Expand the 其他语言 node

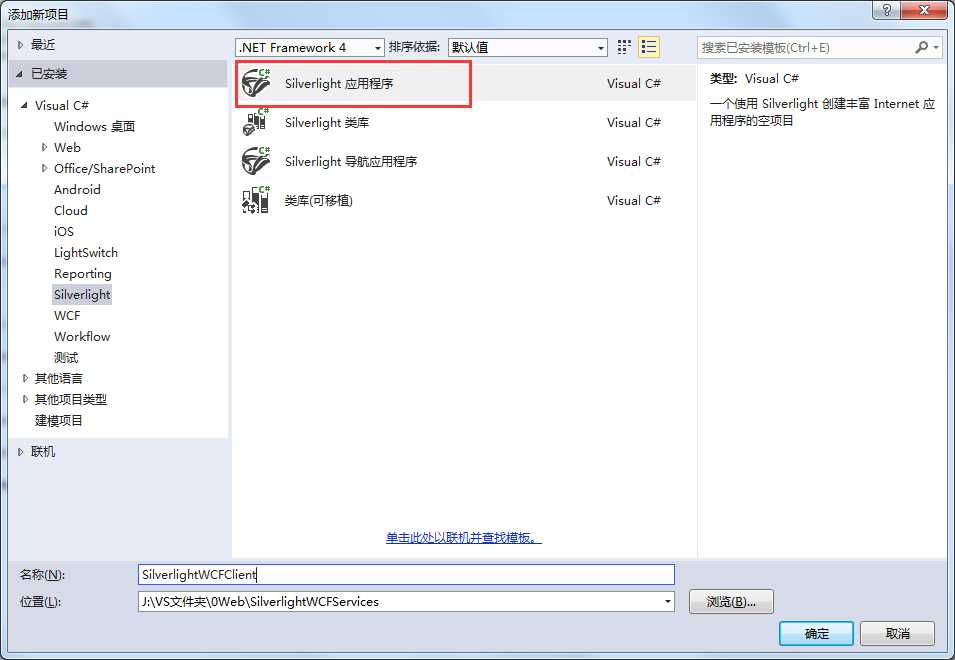(25, 378)
